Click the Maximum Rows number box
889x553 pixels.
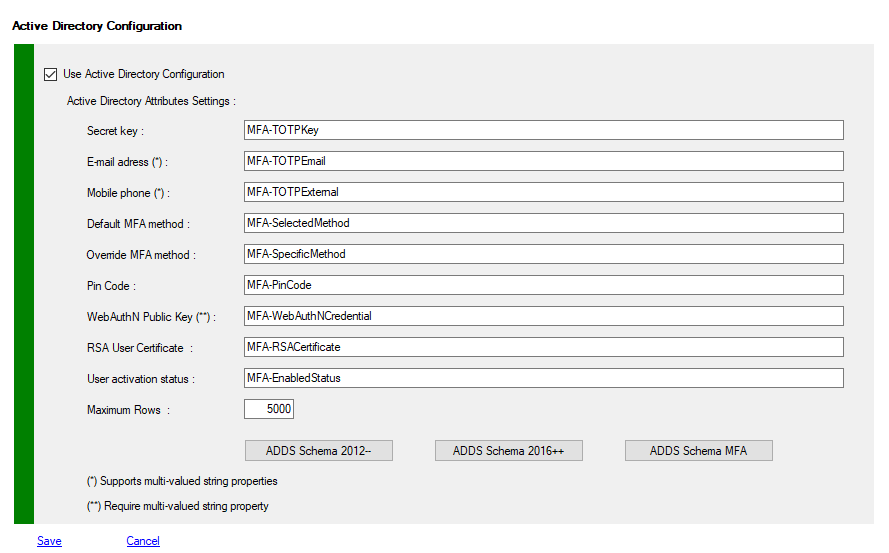[x=269, y=409]
